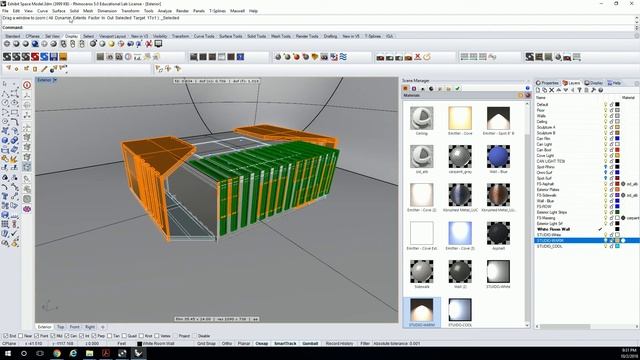Select the STUDIO_COOL layer
This screenshot has height=360, width=640.
(549, 246)
